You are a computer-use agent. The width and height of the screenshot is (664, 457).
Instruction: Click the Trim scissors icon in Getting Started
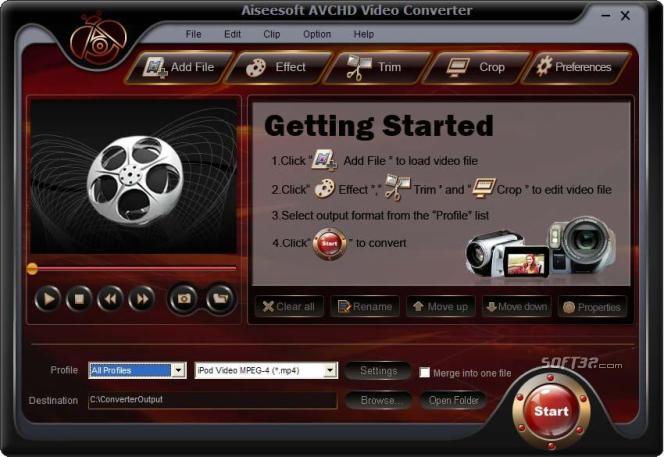point(396,187)
